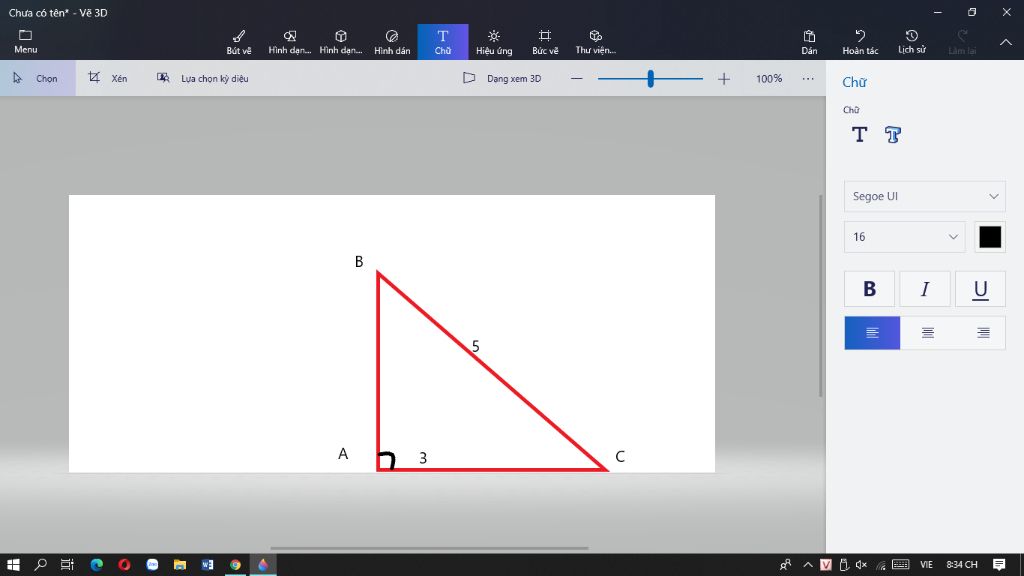The height and width of the screenshot is (576, 1024).
Task: Click the number 5 on hypotenuse
Action: 475,346
